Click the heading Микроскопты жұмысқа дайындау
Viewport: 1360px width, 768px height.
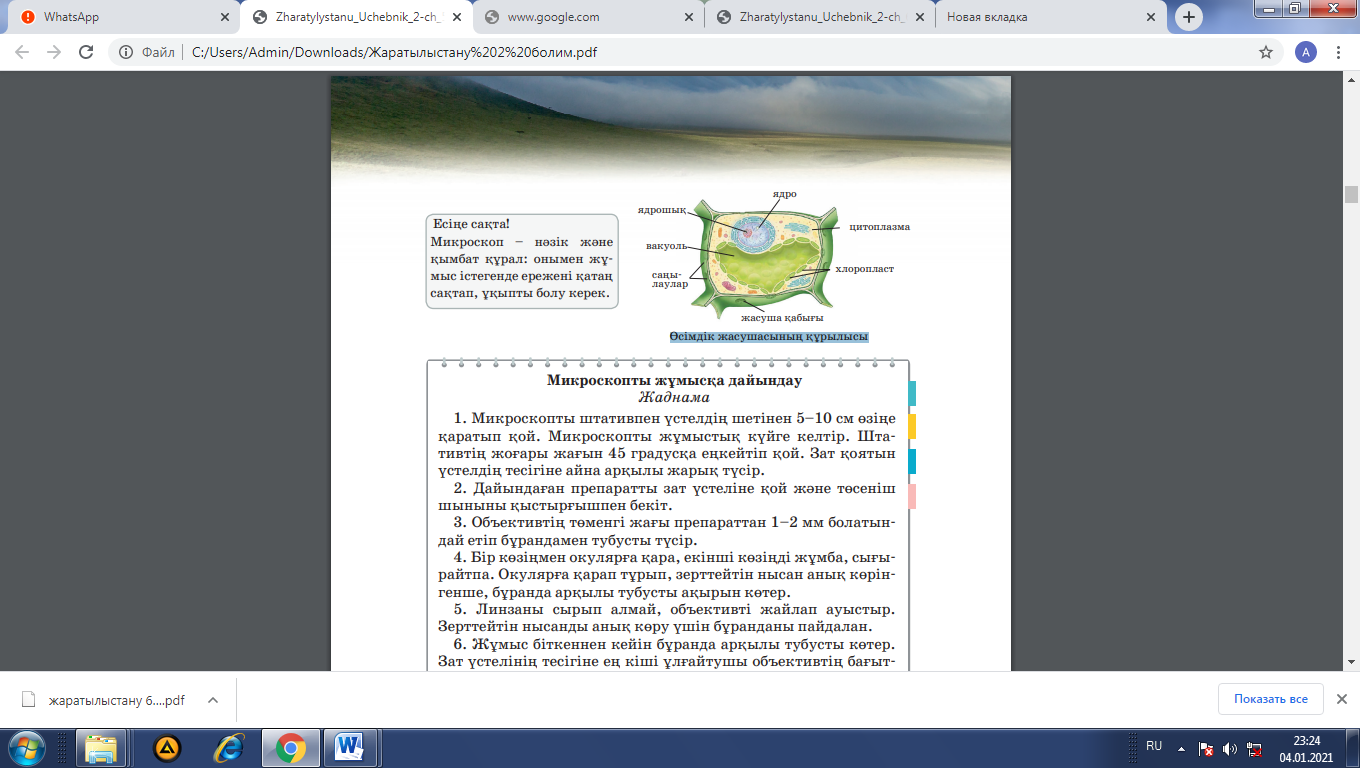click(x=674, y=380)
